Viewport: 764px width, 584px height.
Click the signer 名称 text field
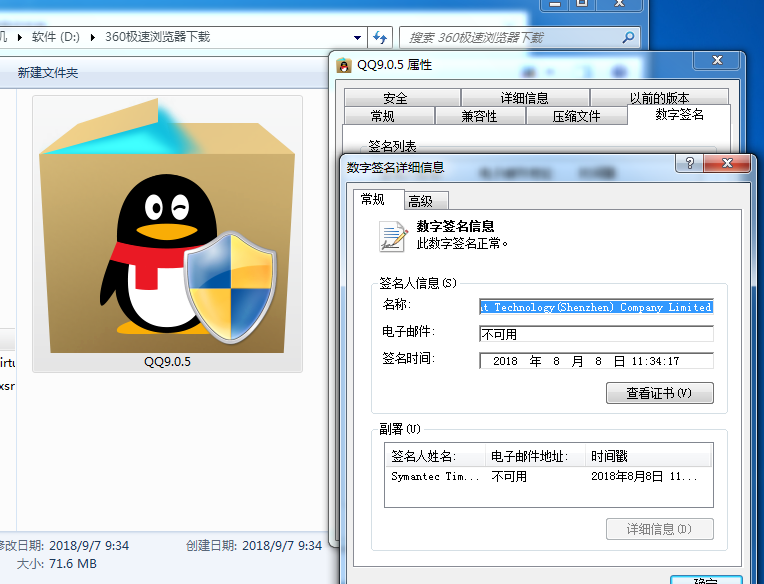coord(596,307)
